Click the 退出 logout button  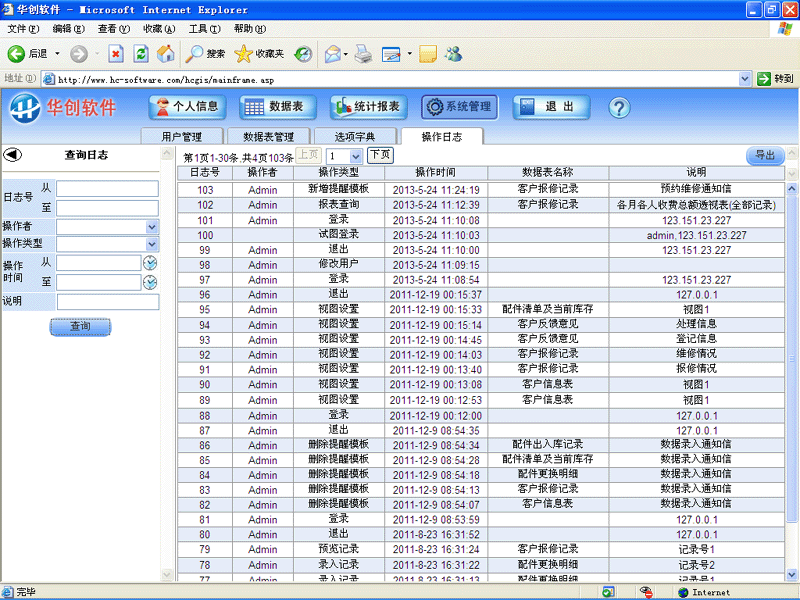point(551,107)
